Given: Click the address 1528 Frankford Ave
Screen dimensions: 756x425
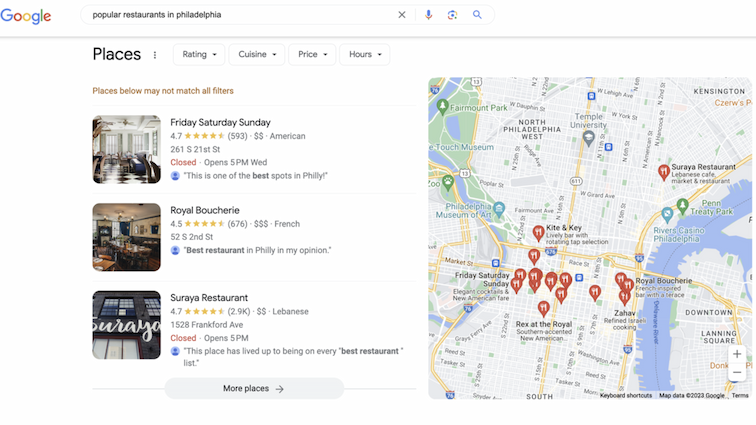Looking at the screenshot, I should 206,325.
